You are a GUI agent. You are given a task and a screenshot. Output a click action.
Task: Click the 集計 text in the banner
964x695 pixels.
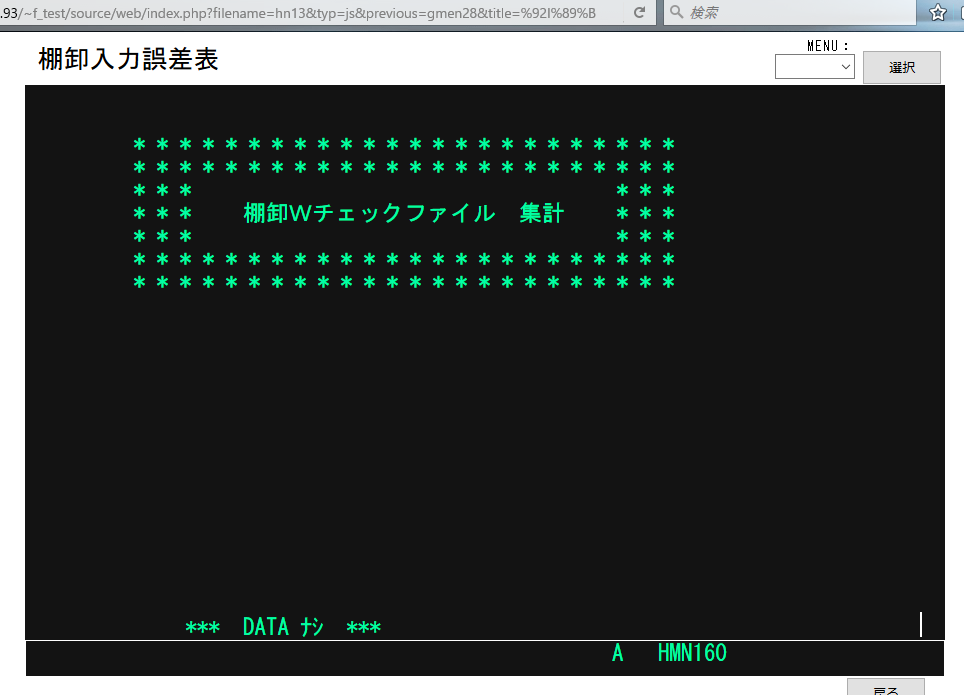(542, 213)
